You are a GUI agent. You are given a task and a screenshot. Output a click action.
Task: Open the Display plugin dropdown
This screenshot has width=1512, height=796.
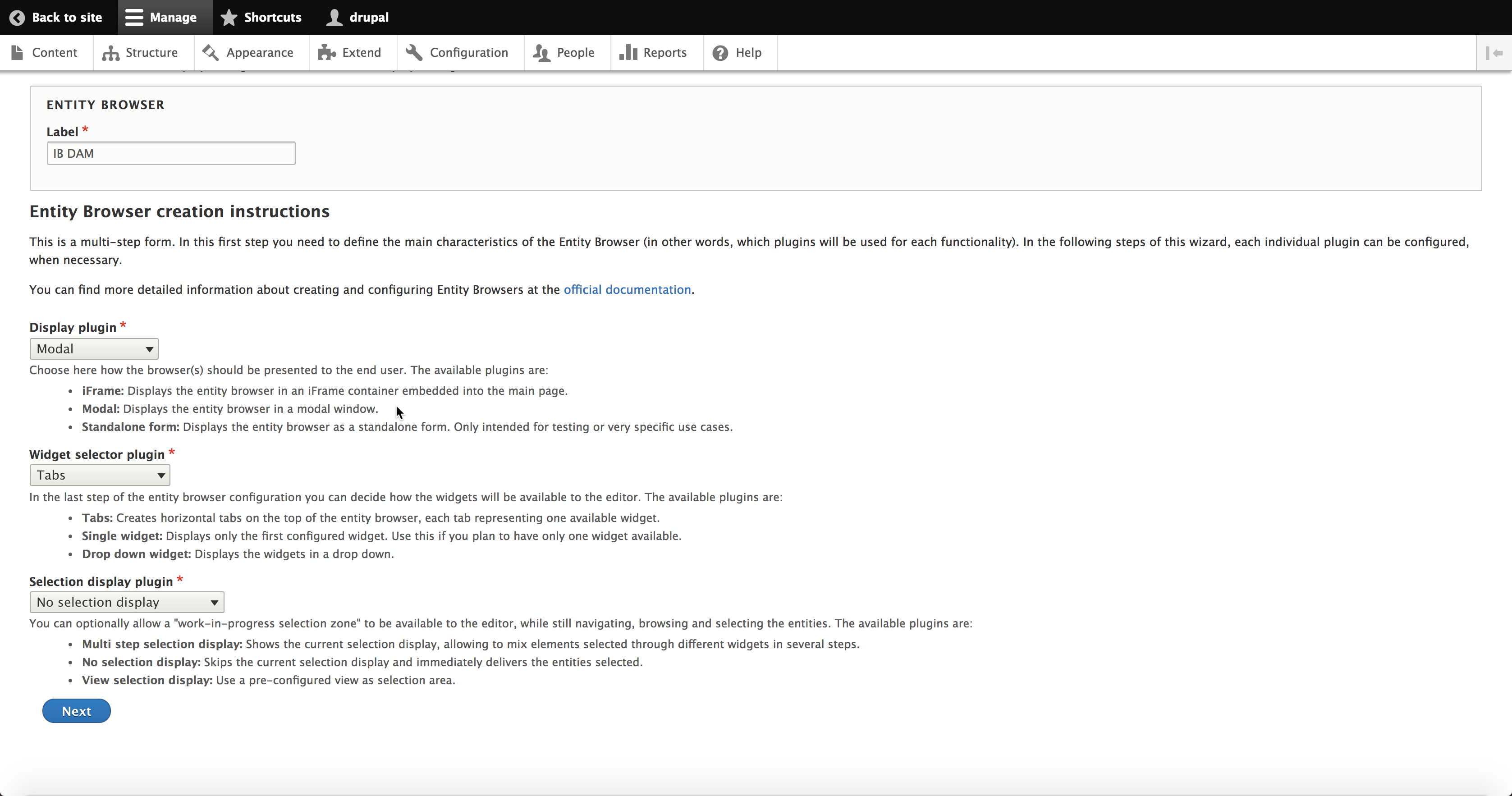[94, 349]
